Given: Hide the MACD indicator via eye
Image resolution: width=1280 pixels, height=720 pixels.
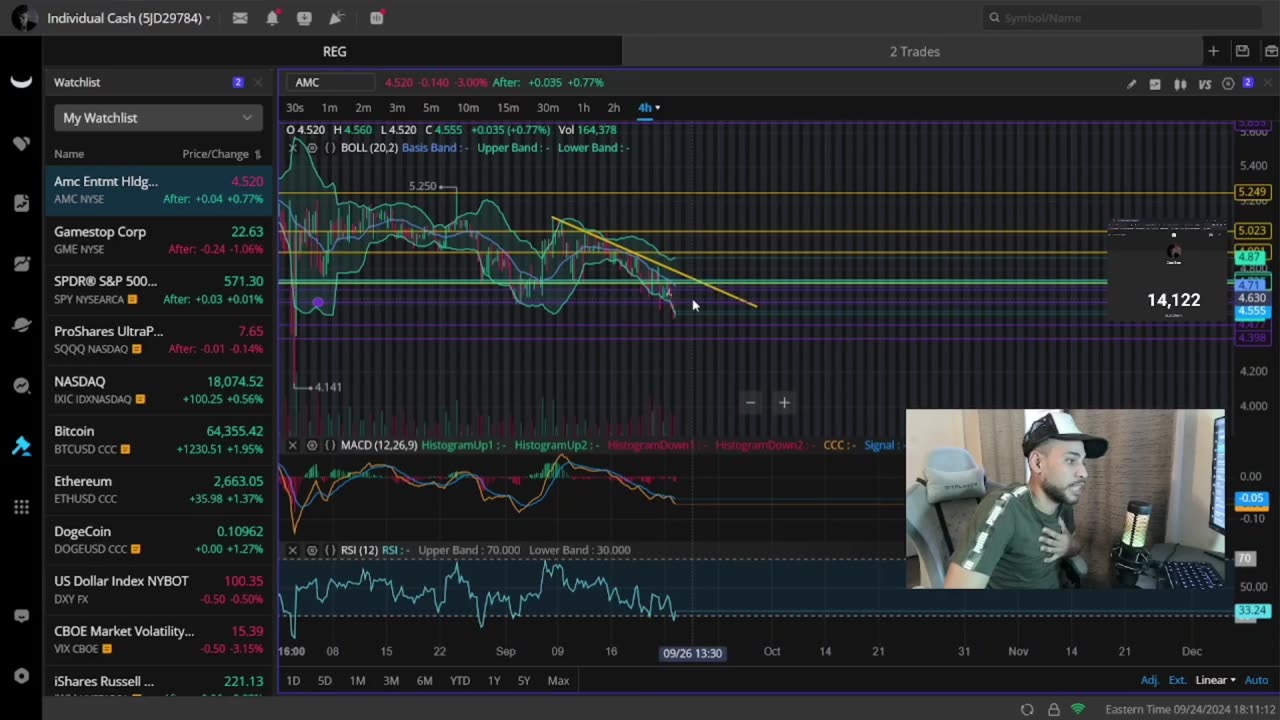Looking at the screenshot, I should [312, 445].
